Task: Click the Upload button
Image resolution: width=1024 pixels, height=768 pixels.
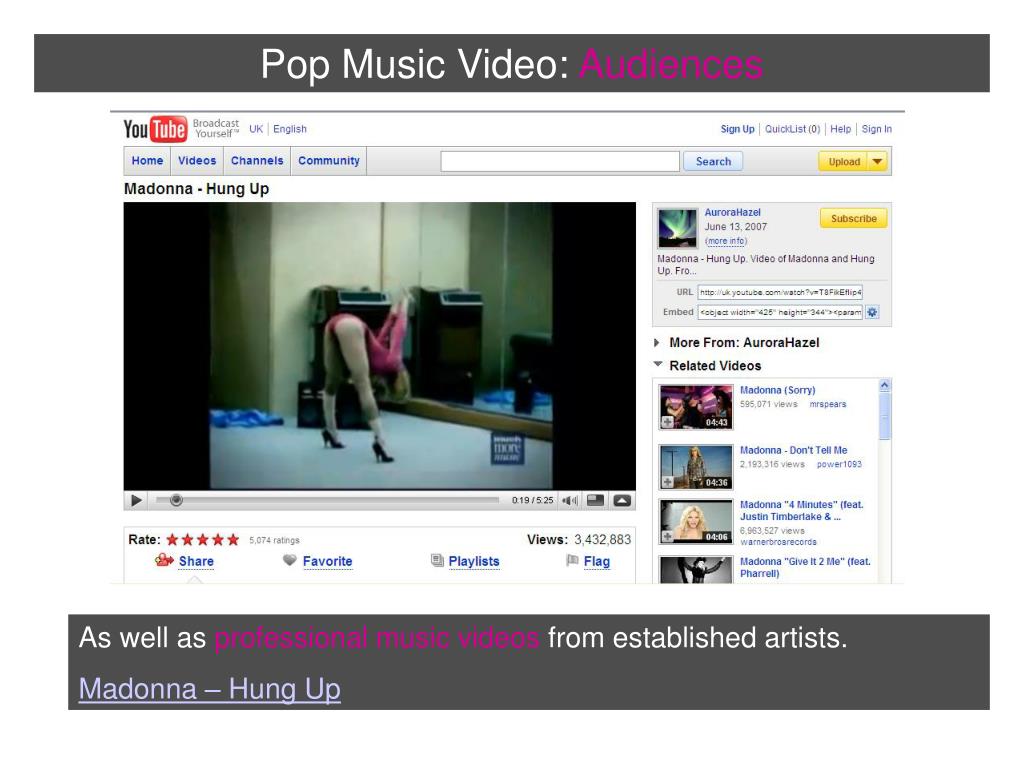Action: (844, 161)
